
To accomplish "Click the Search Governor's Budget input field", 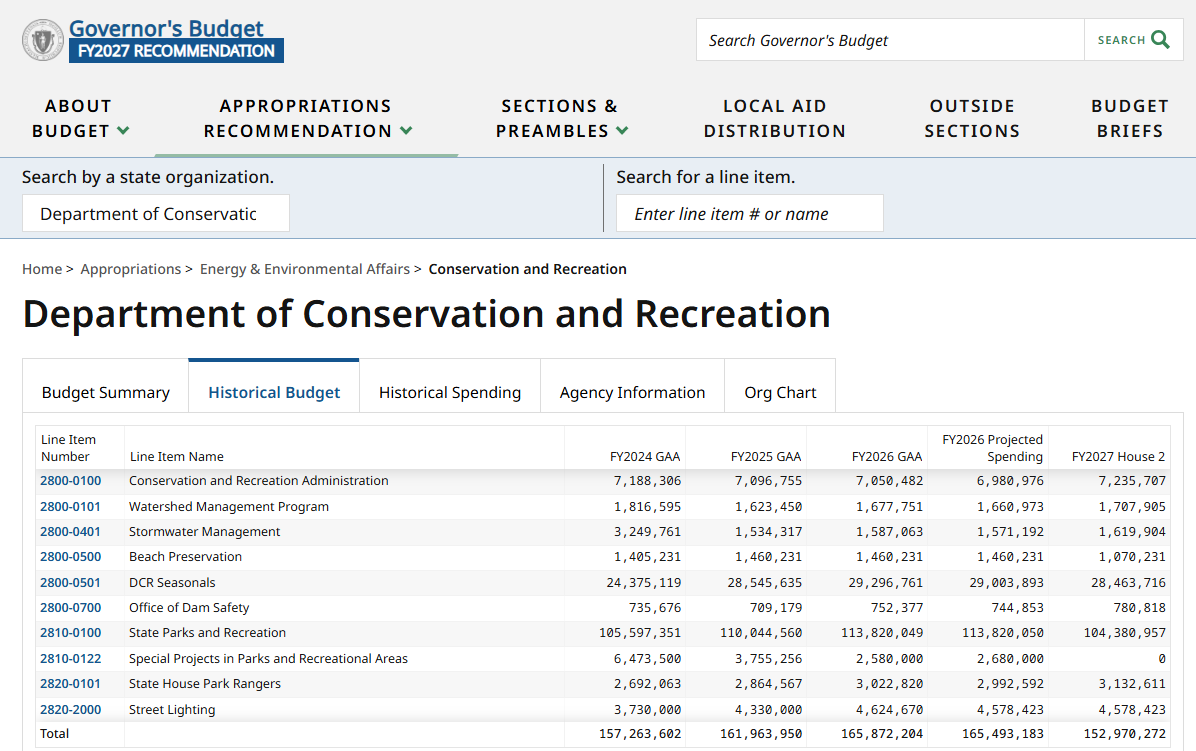I will click(889, 39).
